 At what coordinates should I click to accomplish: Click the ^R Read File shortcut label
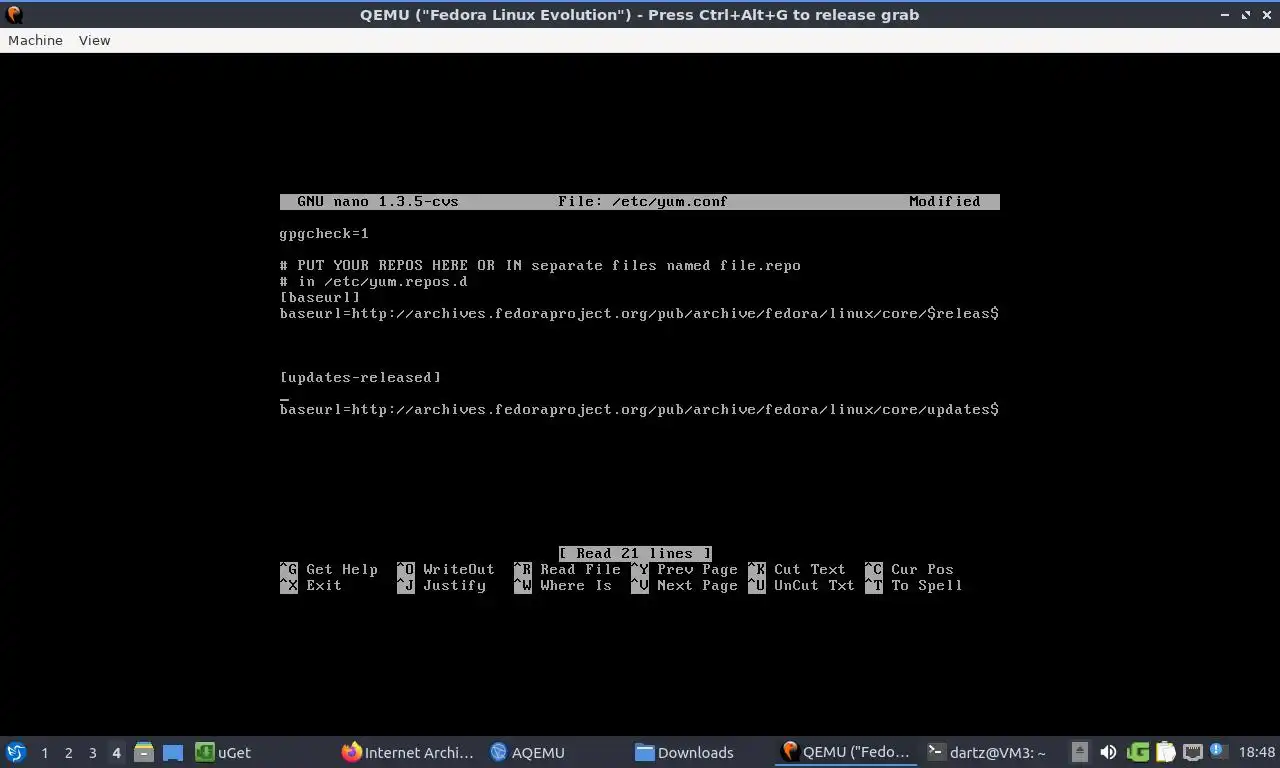coord(567,569)
